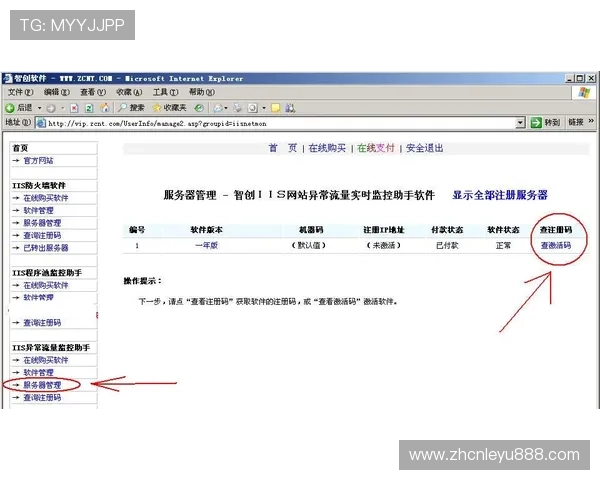Open the Back button history dropdown arrow
This screenshot has width=600, height=480.
pos(39,108)
